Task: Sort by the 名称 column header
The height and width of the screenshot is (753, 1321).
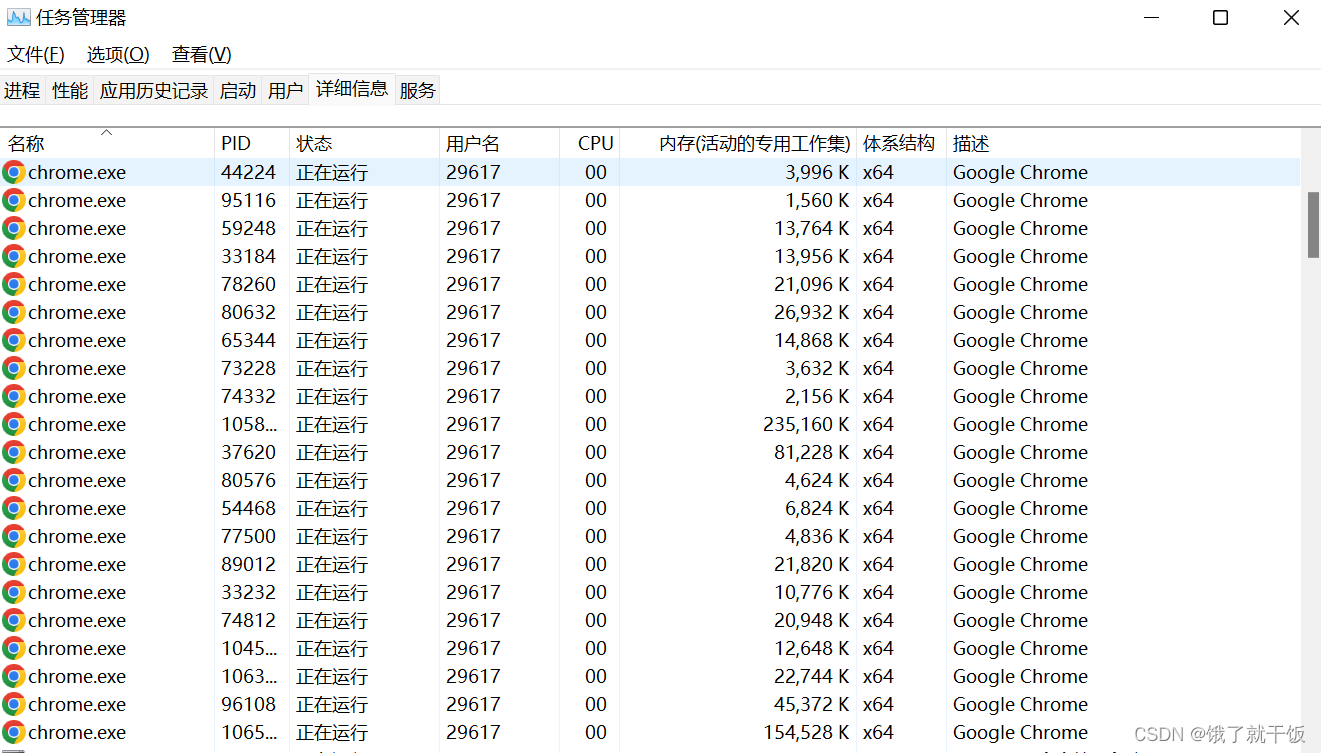Action: pos(107,143)
